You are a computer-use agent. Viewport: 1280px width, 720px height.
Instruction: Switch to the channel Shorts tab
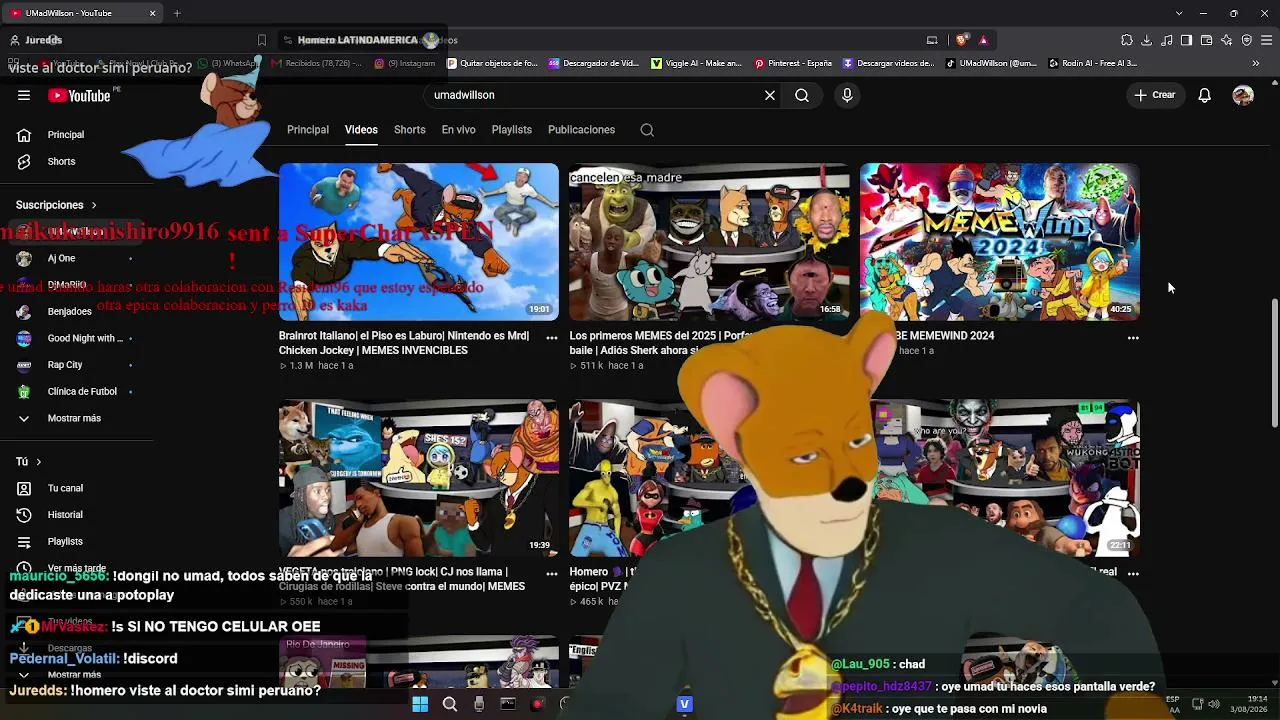pyautogui.click(x=410, y=130)
